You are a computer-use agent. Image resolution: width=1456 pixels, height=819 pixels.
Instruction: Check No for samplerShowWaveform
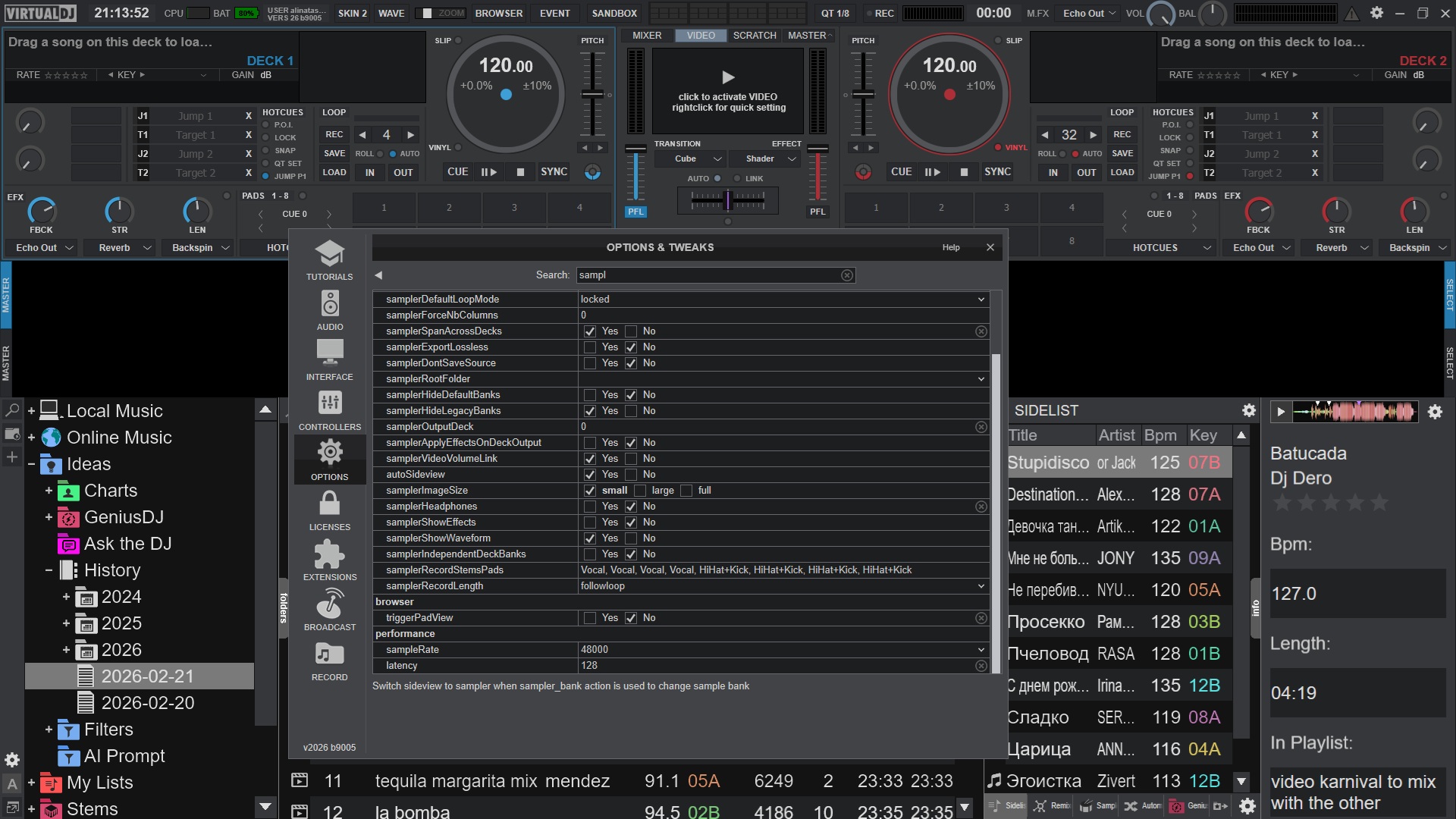(x=631, y=538)
